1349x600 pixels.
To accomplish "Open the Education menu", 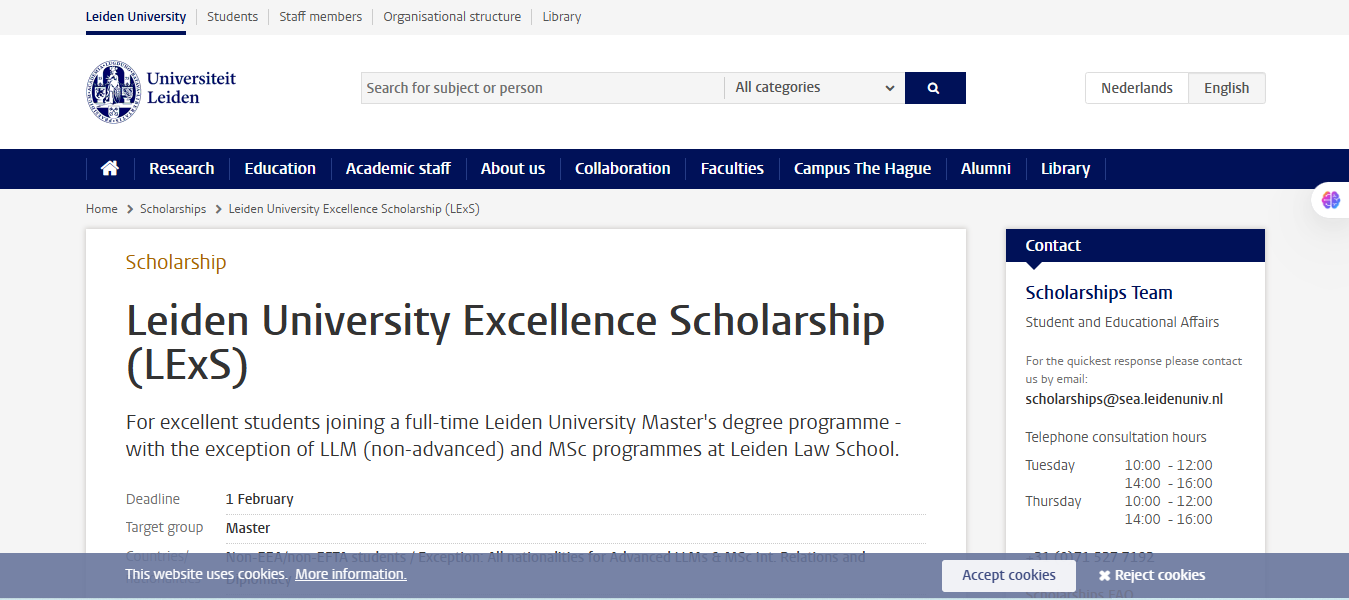I will click(280, 168).
